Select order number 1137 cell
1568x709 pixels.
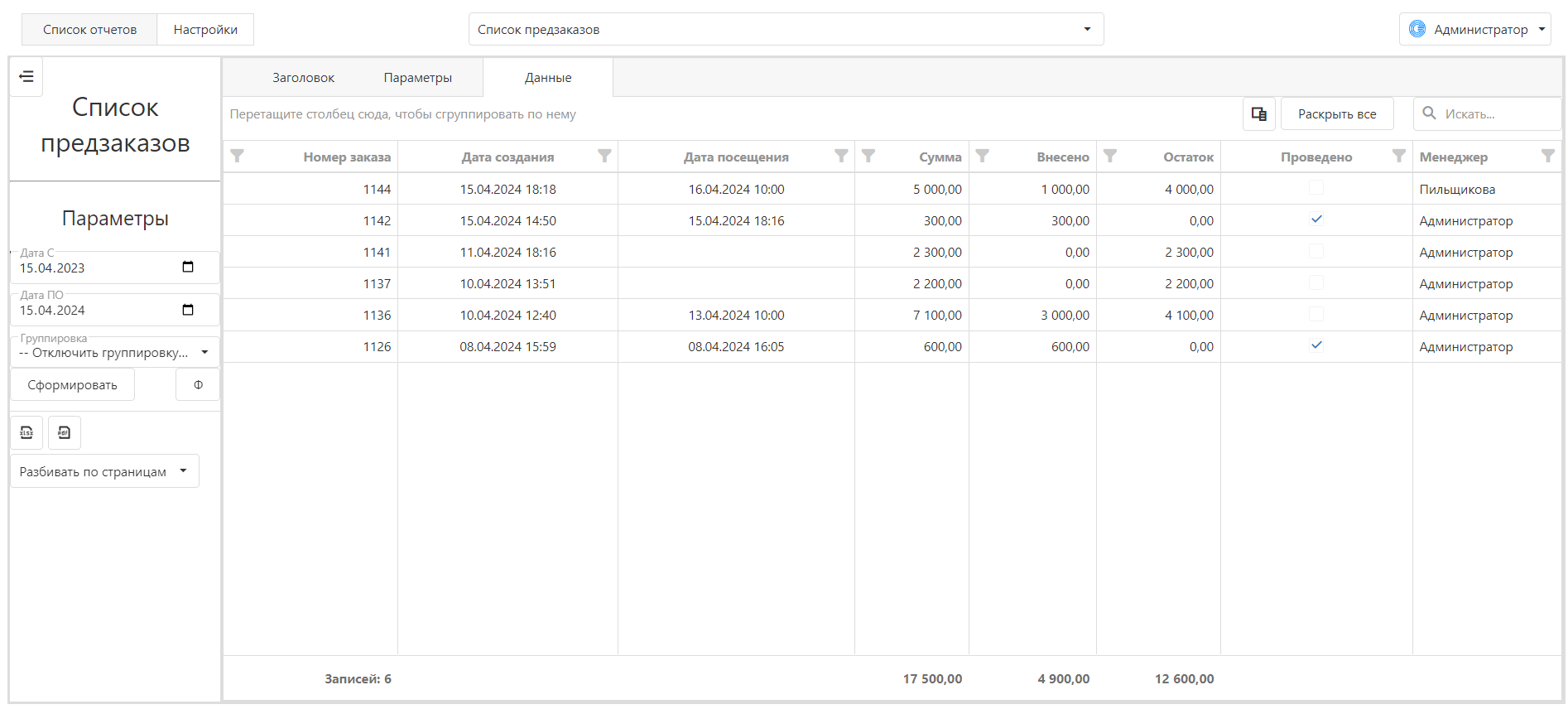point(310,283)
